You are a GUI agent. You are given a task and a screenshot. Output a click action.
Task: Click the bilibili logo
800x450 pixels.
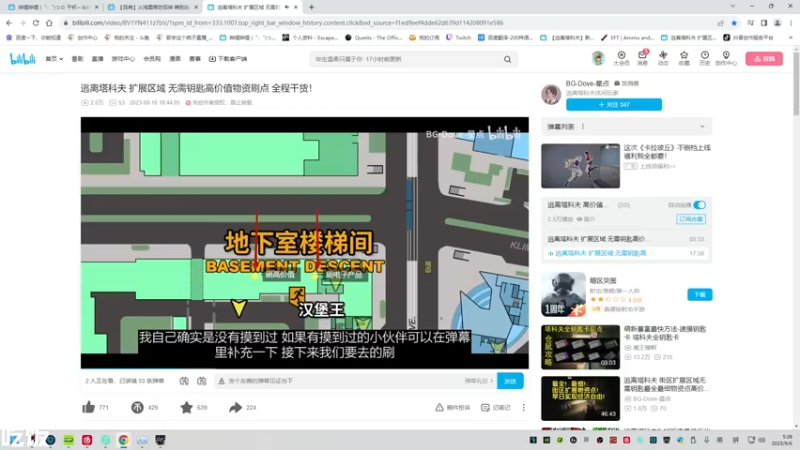click(23, 59)
